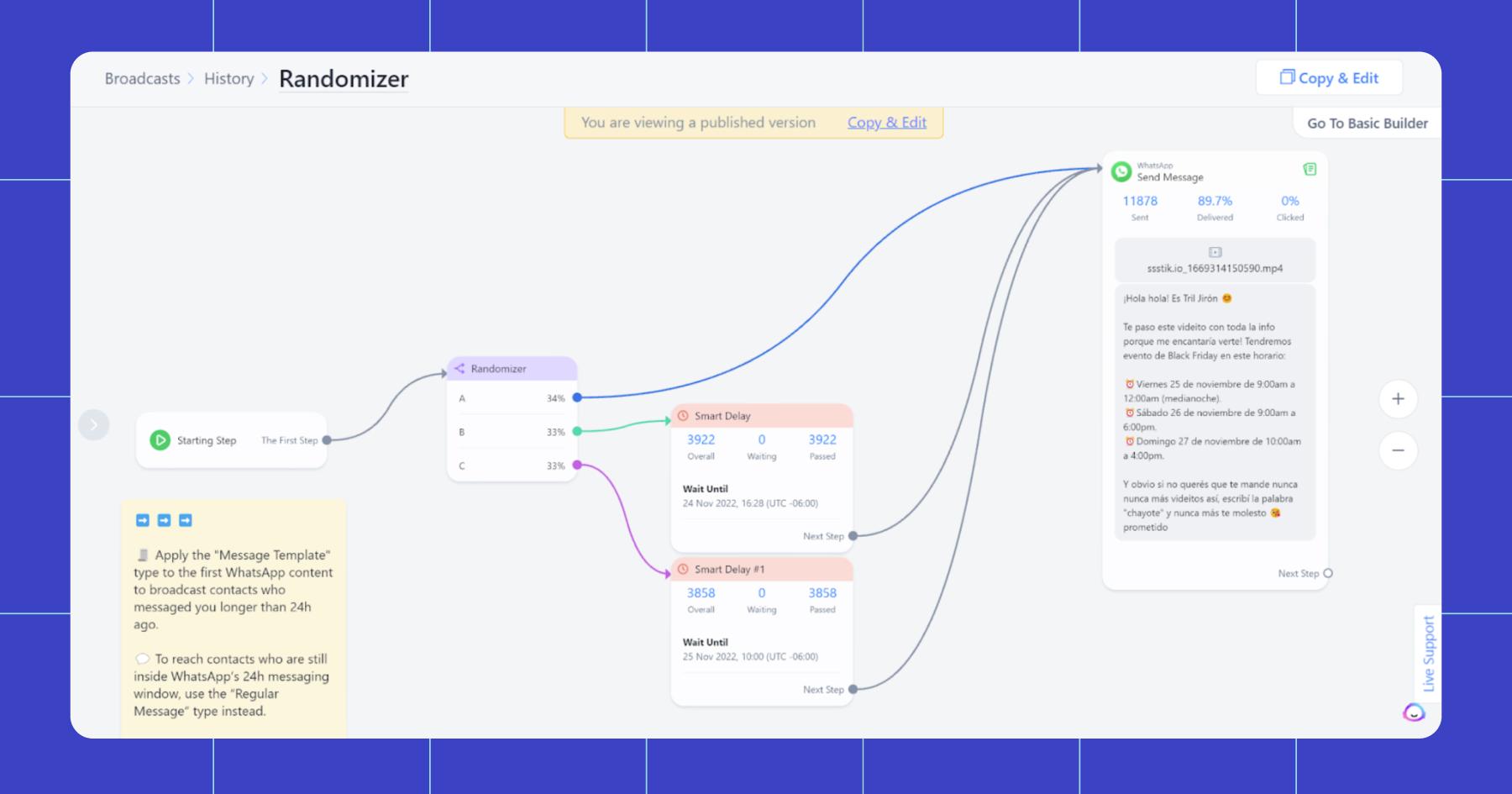Select the Randomizer node header
Screen dimensions: 1512x794
(x=512, y=368)
